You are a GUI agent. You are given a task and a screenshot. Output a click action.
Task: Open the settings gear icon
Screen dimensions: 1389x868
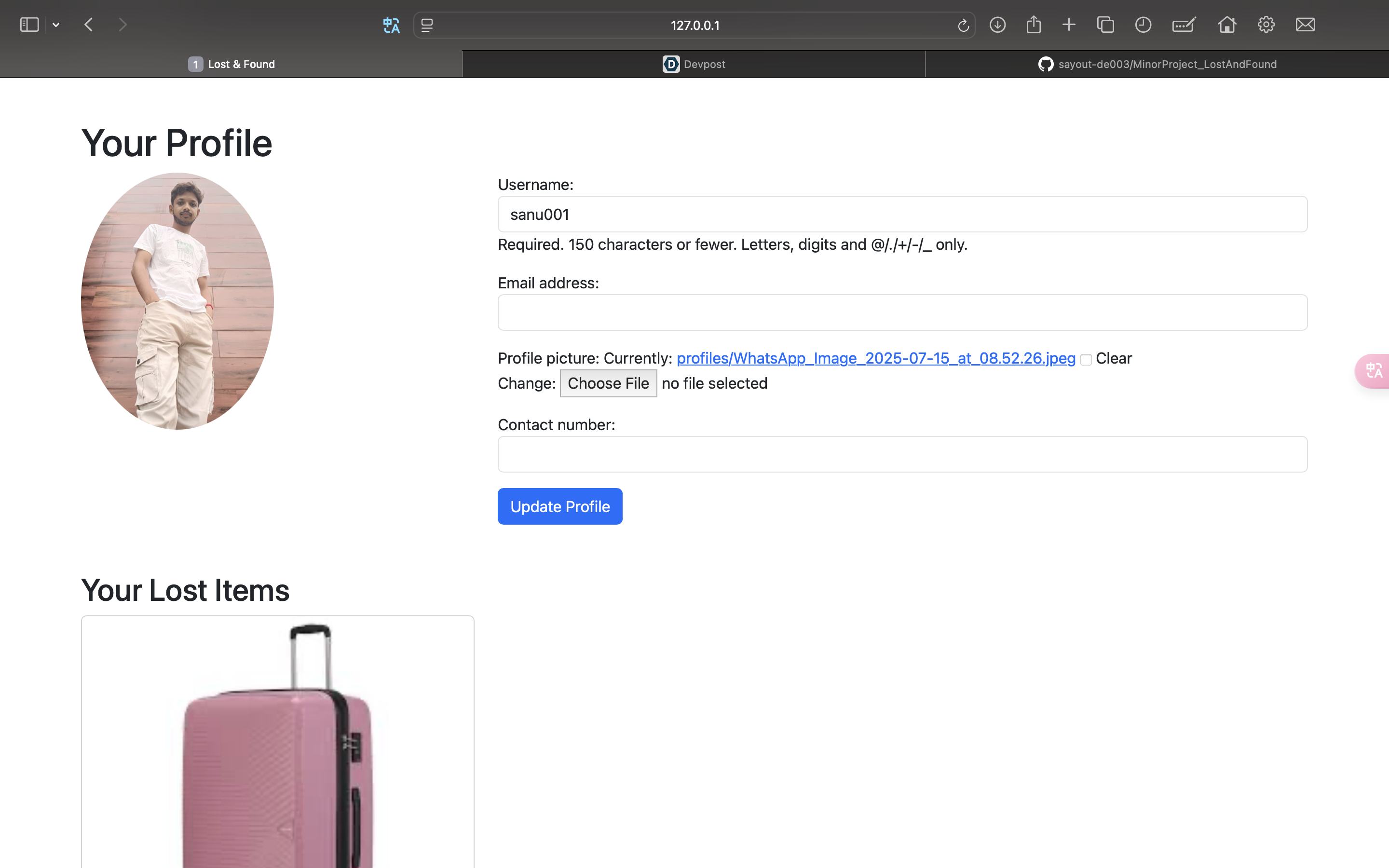pyautogui.click(x=1266, y=25)
